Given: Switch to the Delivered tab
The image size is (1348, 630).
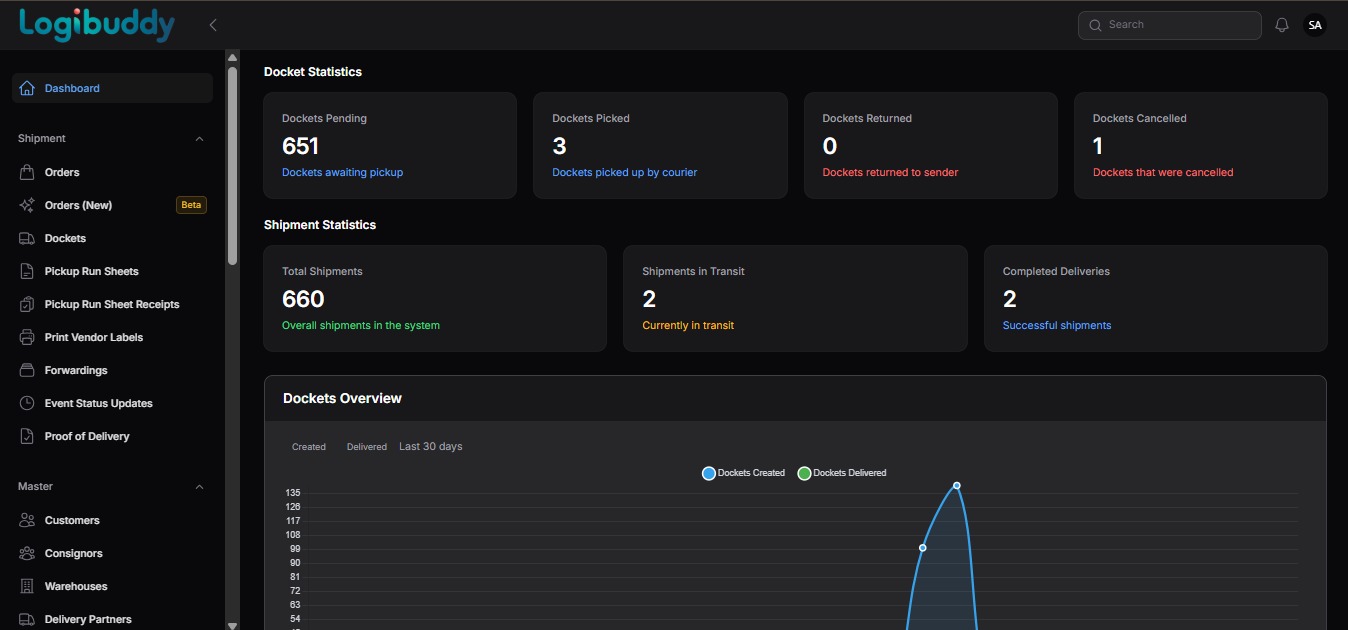Looking at the screenshot, I should coord(366,446).
